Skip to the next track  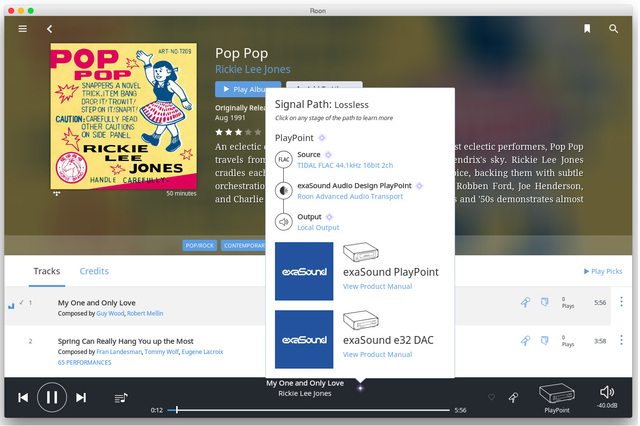click(x=81, y=397)
